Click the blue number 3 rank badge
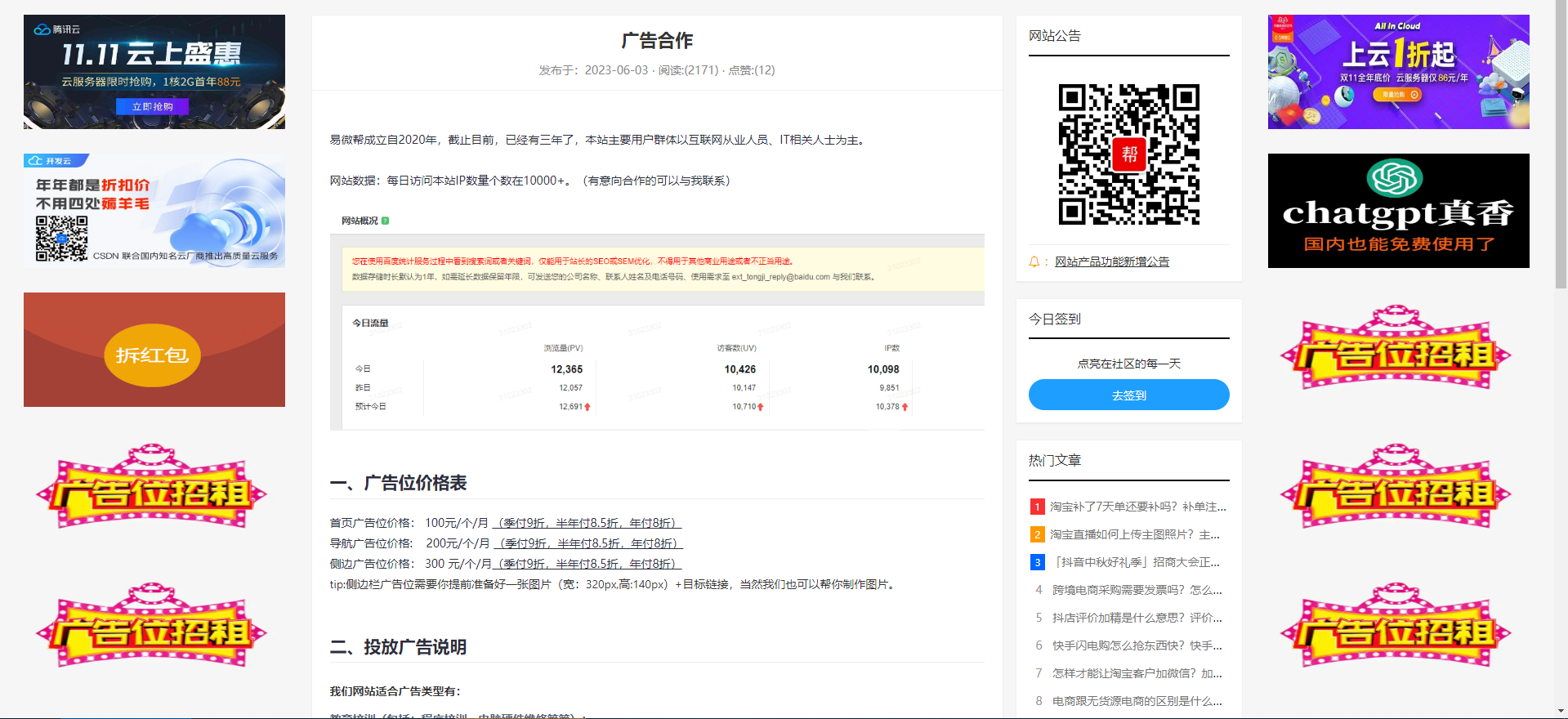This screenshot has width=1568, height=719. pyautogui.click(x=1037, y=562)
